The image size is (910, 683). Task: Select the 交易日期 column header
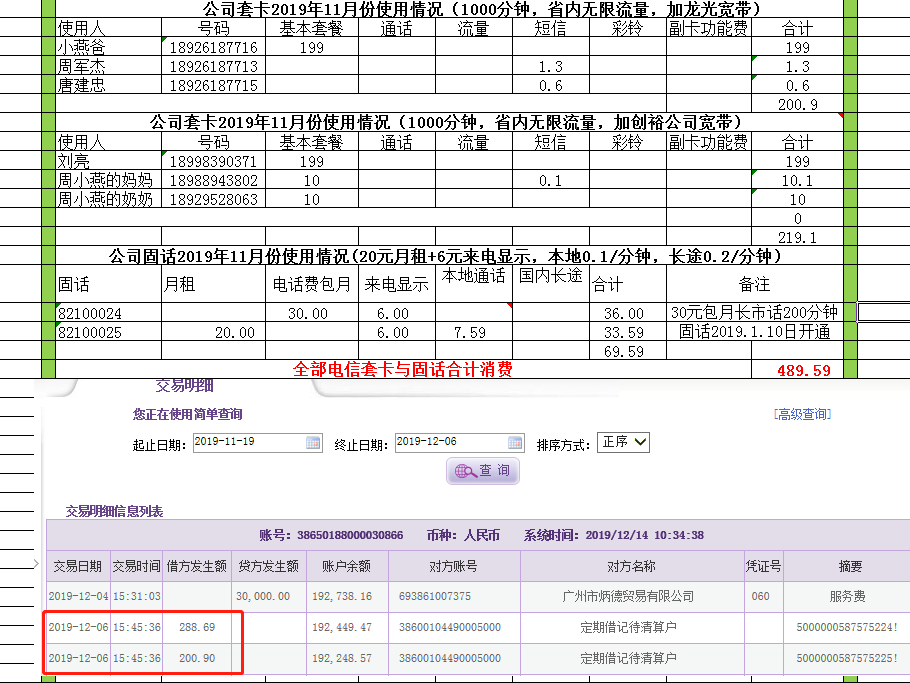click(77, 566)
